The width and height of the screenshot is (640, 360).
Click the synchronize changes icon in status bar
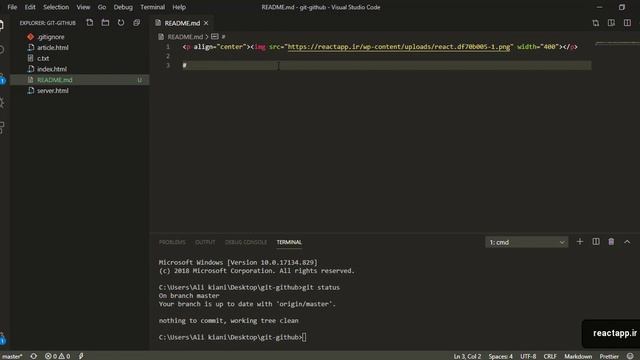coord(33,356)
